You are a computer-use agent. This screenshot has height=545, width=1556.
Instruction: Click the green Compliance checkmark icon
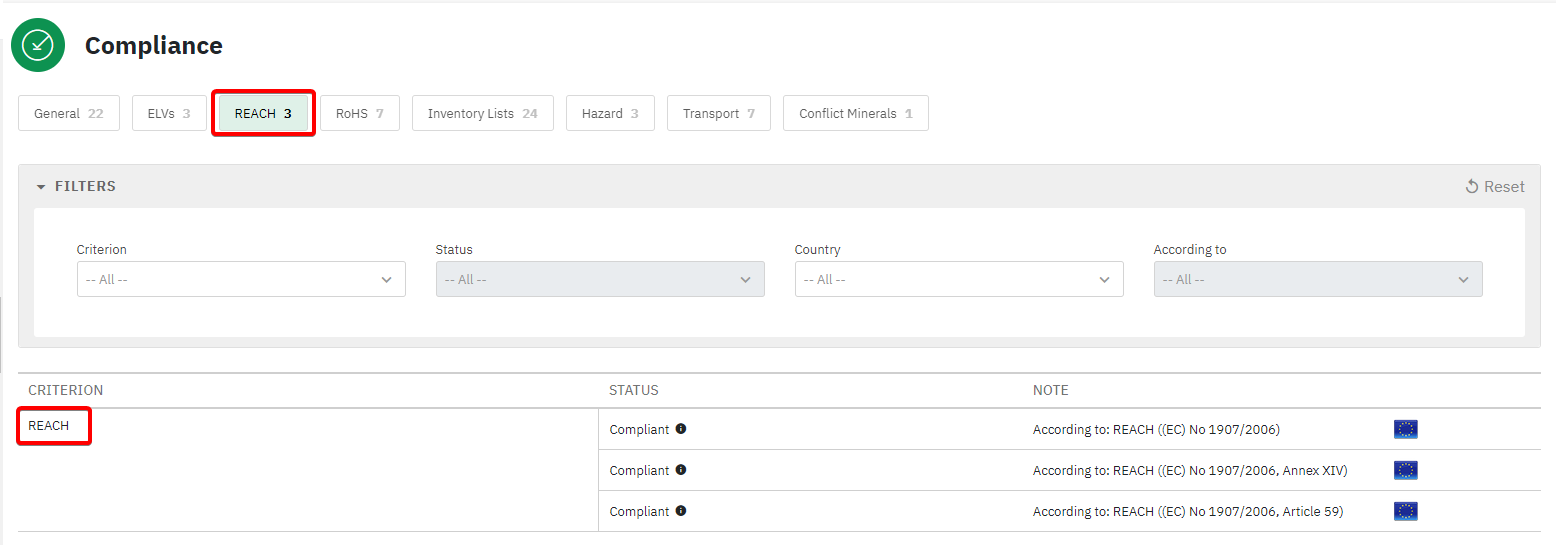(38, 46)
